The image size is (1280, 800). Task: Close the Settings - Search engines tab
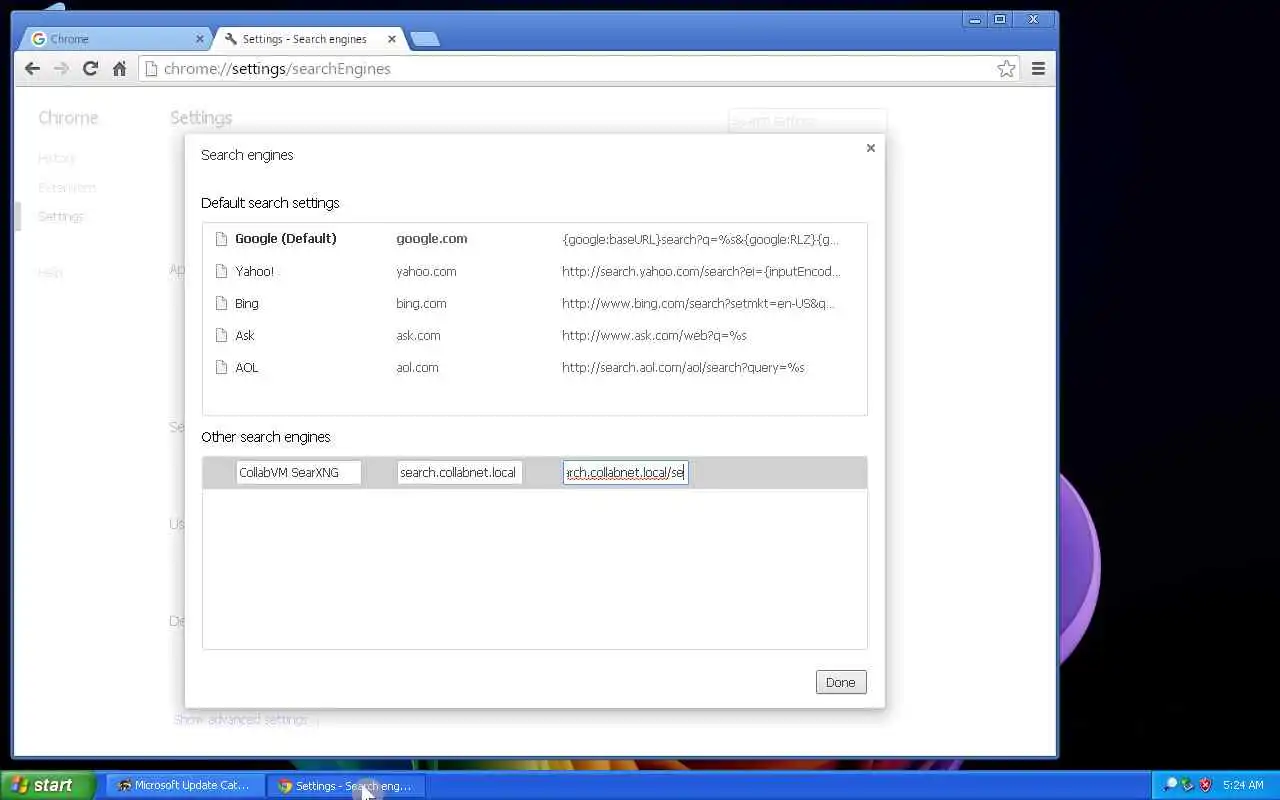391,39
